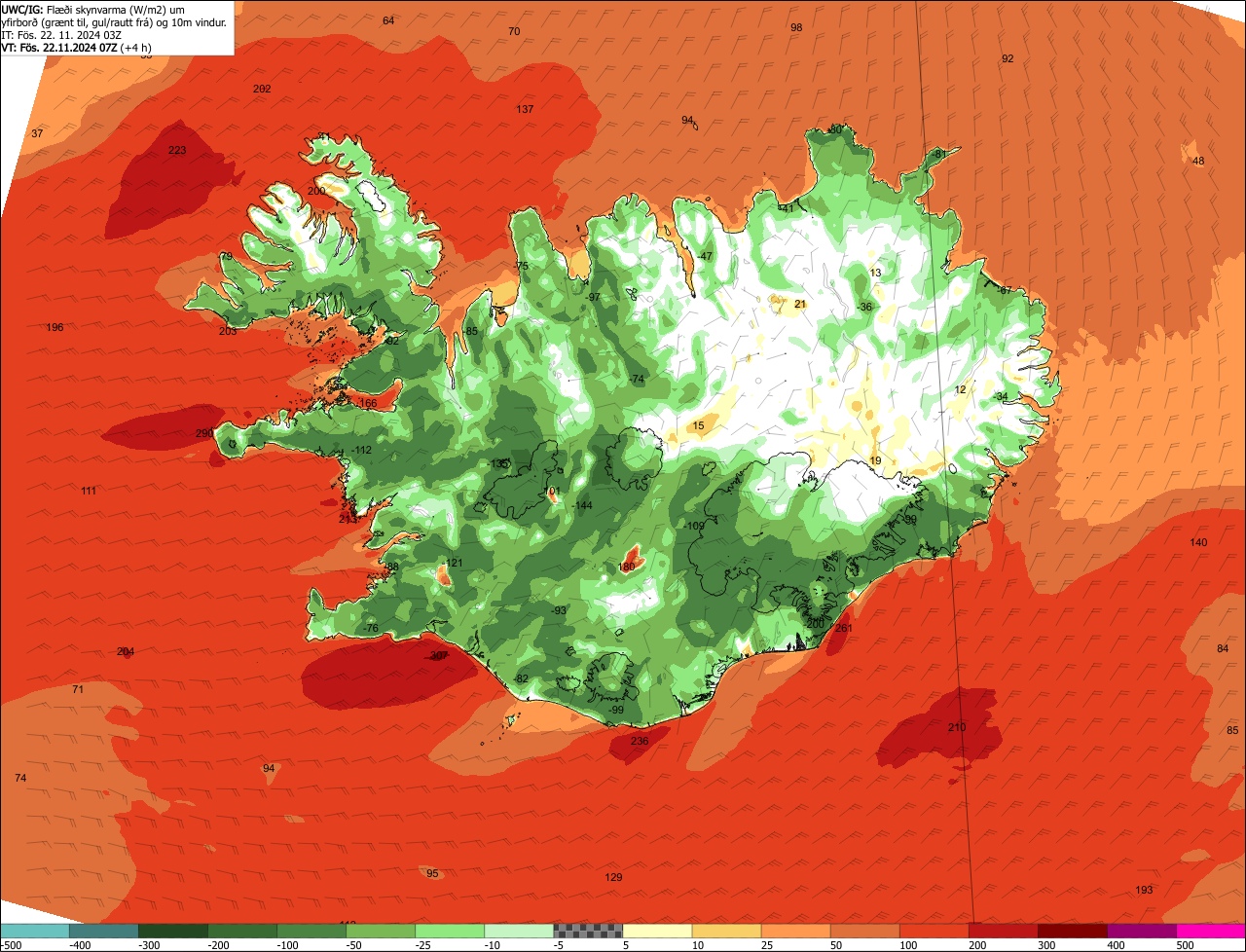Click the flux value '37' on the left side
1246x952 pixels.
click(37, 134)
